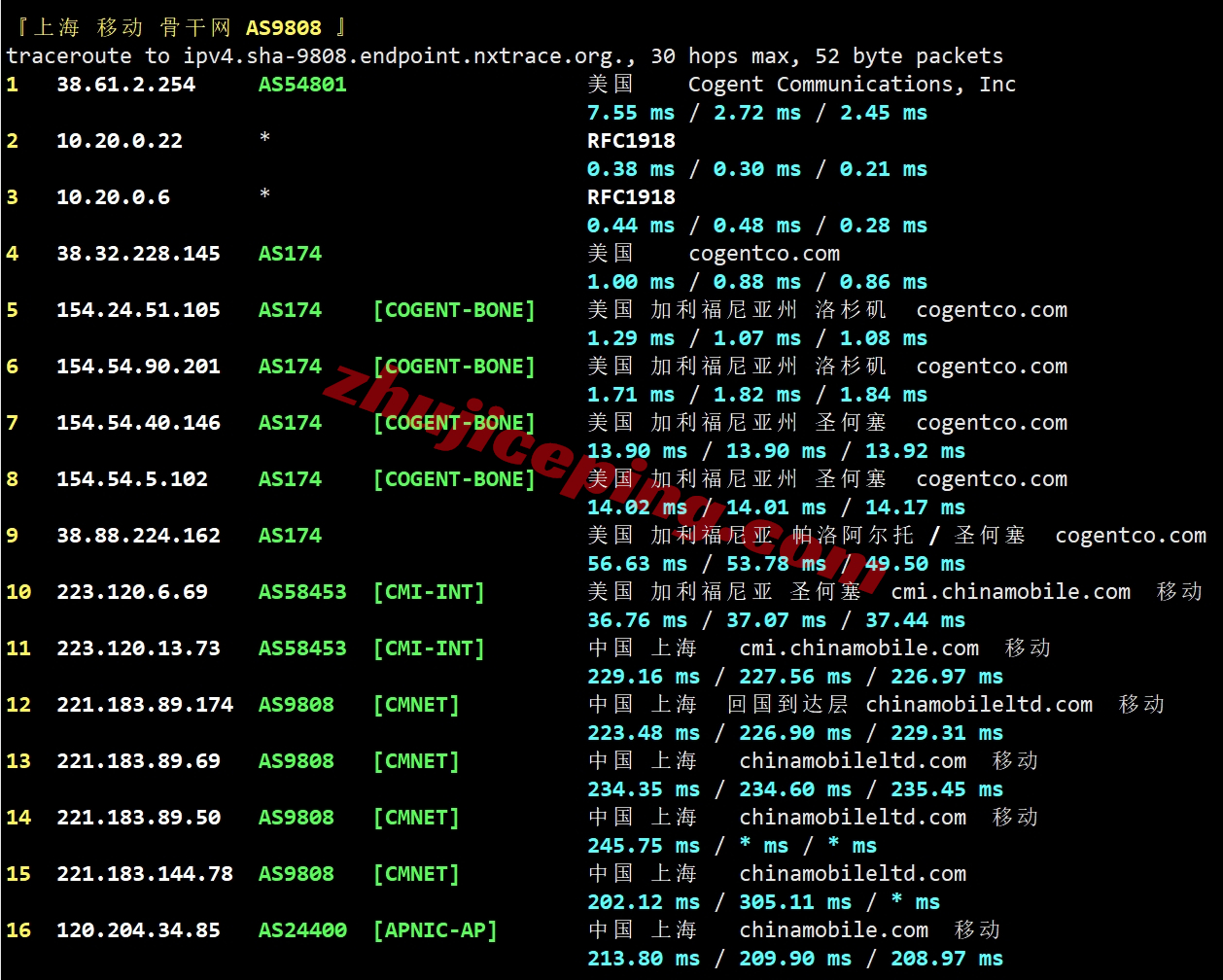Select the IP address 120.204.34.85
Viewport: 1223px width, 980px height.
point(139,930)
